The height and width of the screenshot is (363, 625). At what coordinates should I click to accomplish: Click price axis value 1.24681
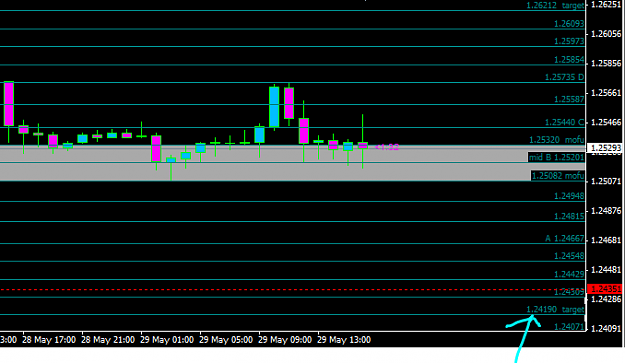(x=606, y=241)
